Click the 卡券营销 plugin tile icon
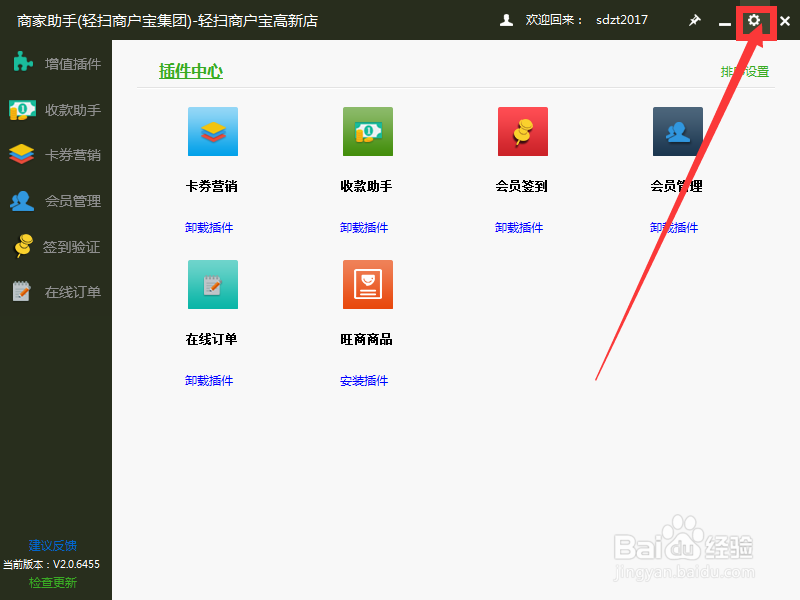 pos(212,131)
